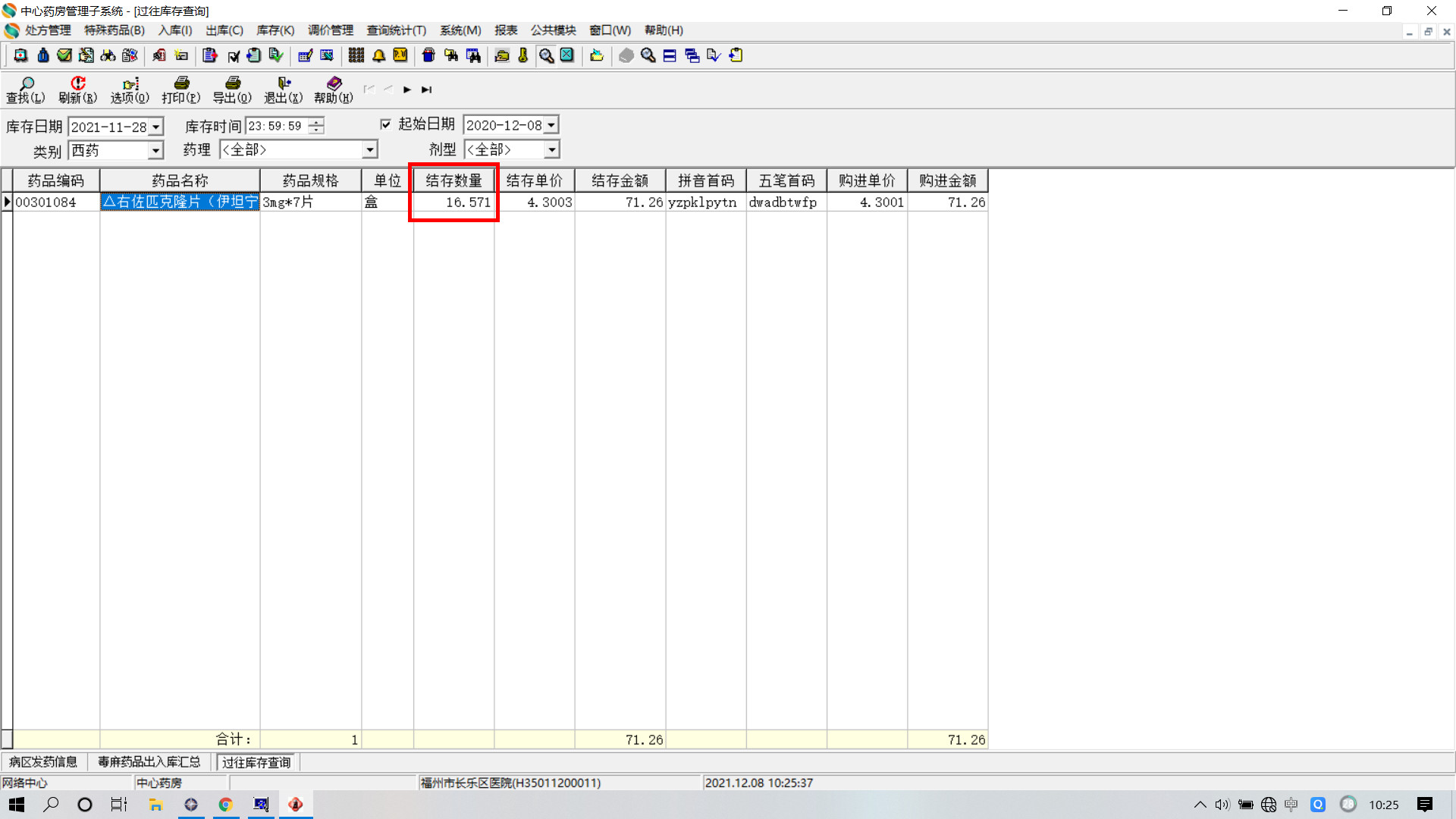Click the binoculars toolbar icon
The height and width of the screenshot is (819, 1456).
(108, 55)
